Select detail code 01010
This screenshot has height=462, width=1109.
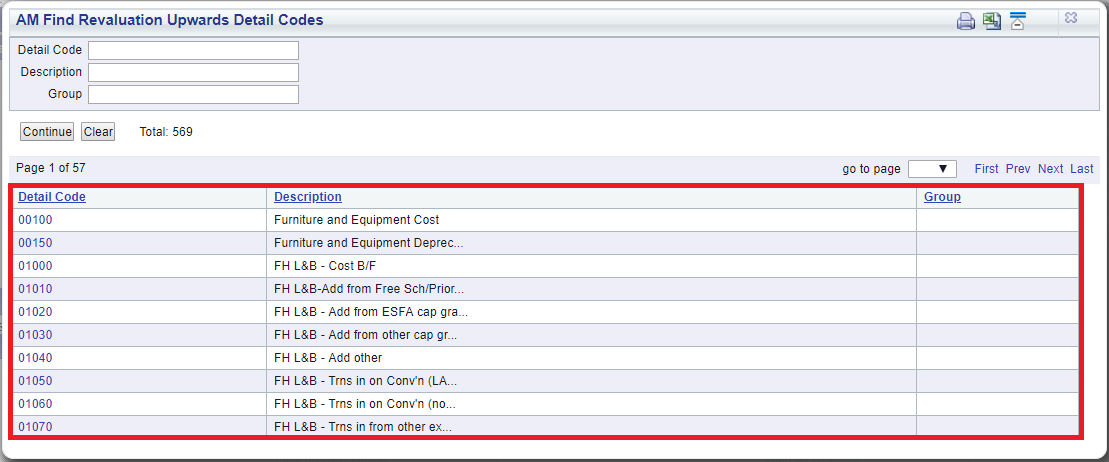(35, 289)
